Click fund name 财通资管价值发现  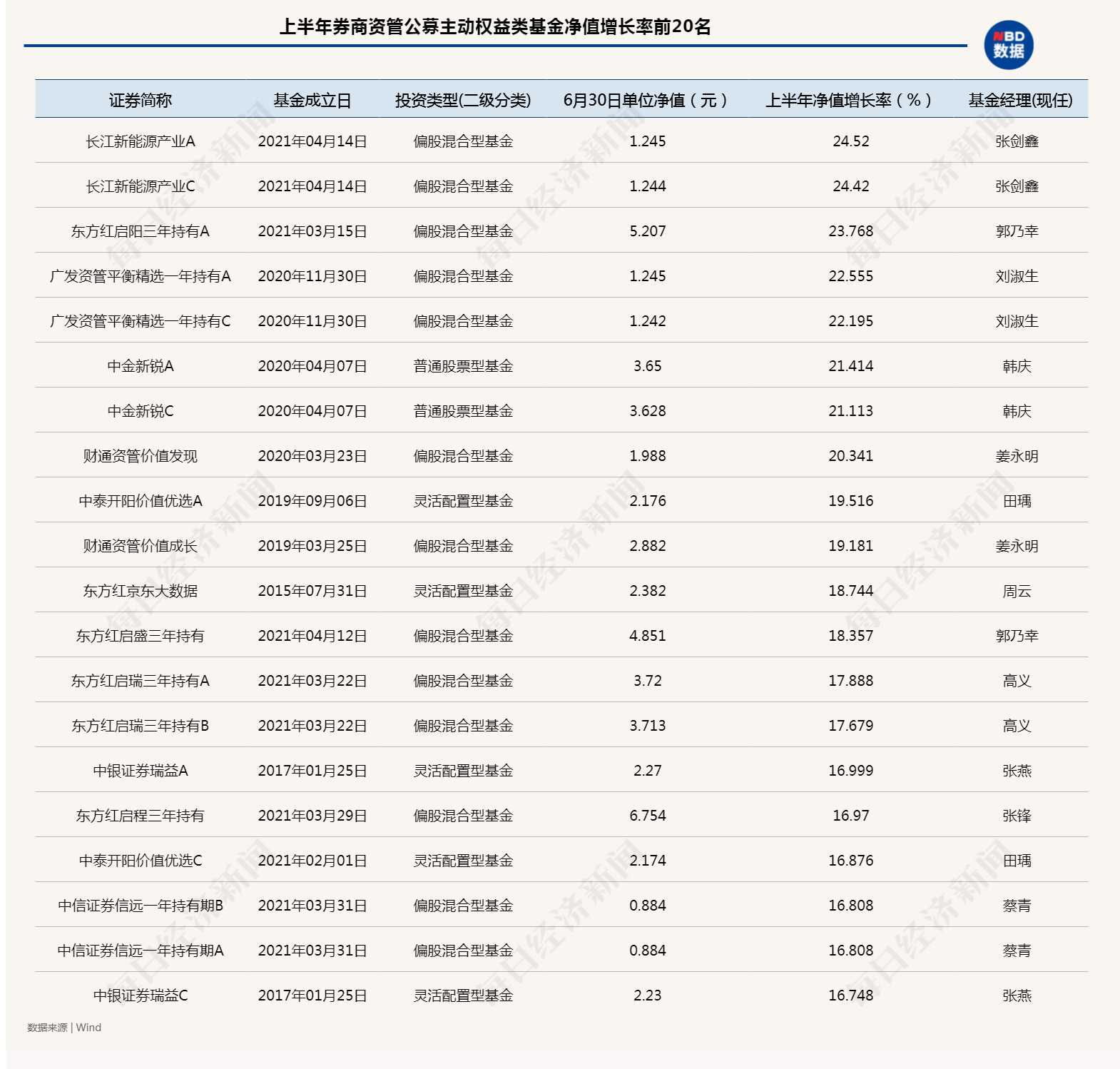[141, 456]
